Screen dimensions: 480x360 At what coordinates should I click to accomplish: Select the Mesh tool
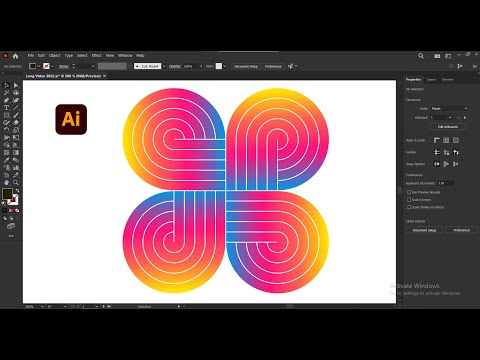pyautogui.click(x=6, y=153)
